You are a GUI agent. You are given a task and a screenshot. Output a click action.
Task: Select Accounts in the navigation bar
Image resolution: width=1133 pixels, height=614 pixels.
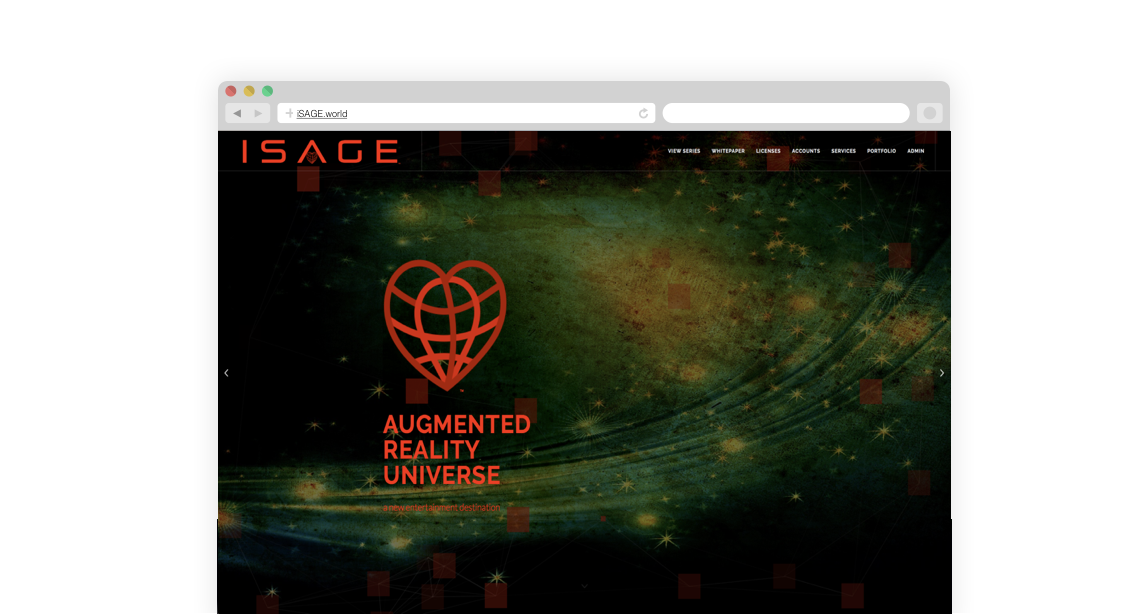tap(805, 151)
